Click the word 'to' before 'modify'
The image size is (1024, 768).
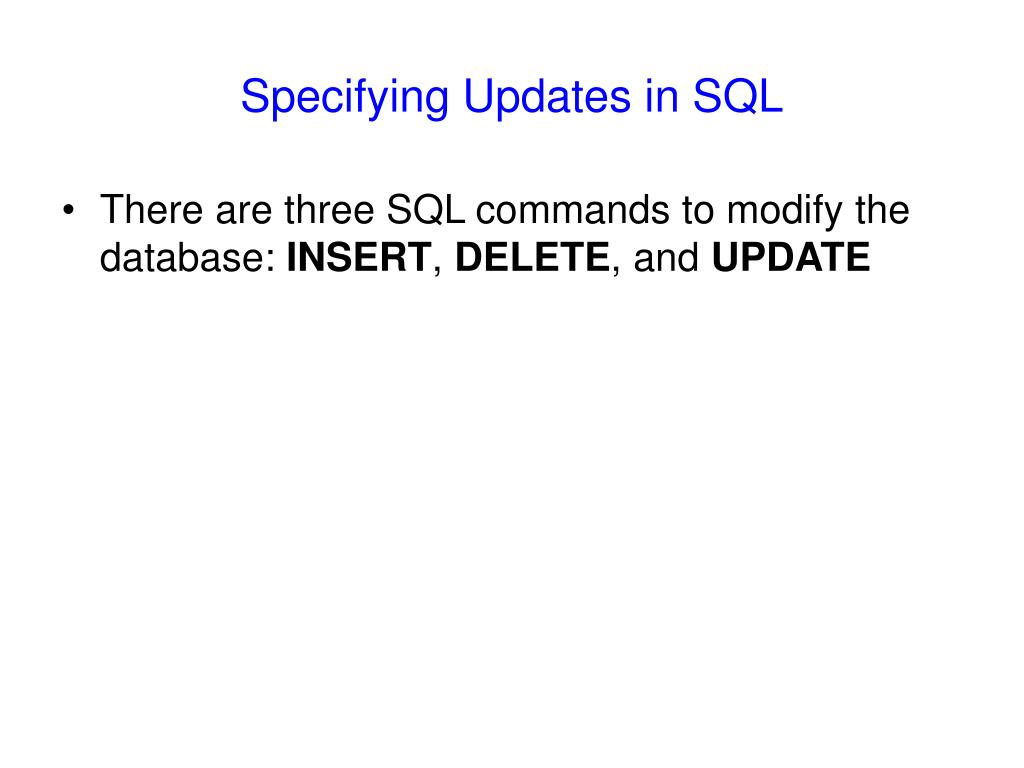pos(698,211)
